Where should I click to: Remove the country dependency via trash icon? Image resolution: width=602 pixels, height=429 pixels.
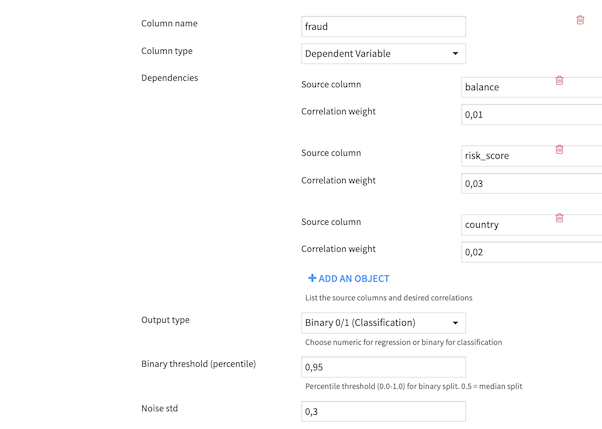(x=559, y=218)
